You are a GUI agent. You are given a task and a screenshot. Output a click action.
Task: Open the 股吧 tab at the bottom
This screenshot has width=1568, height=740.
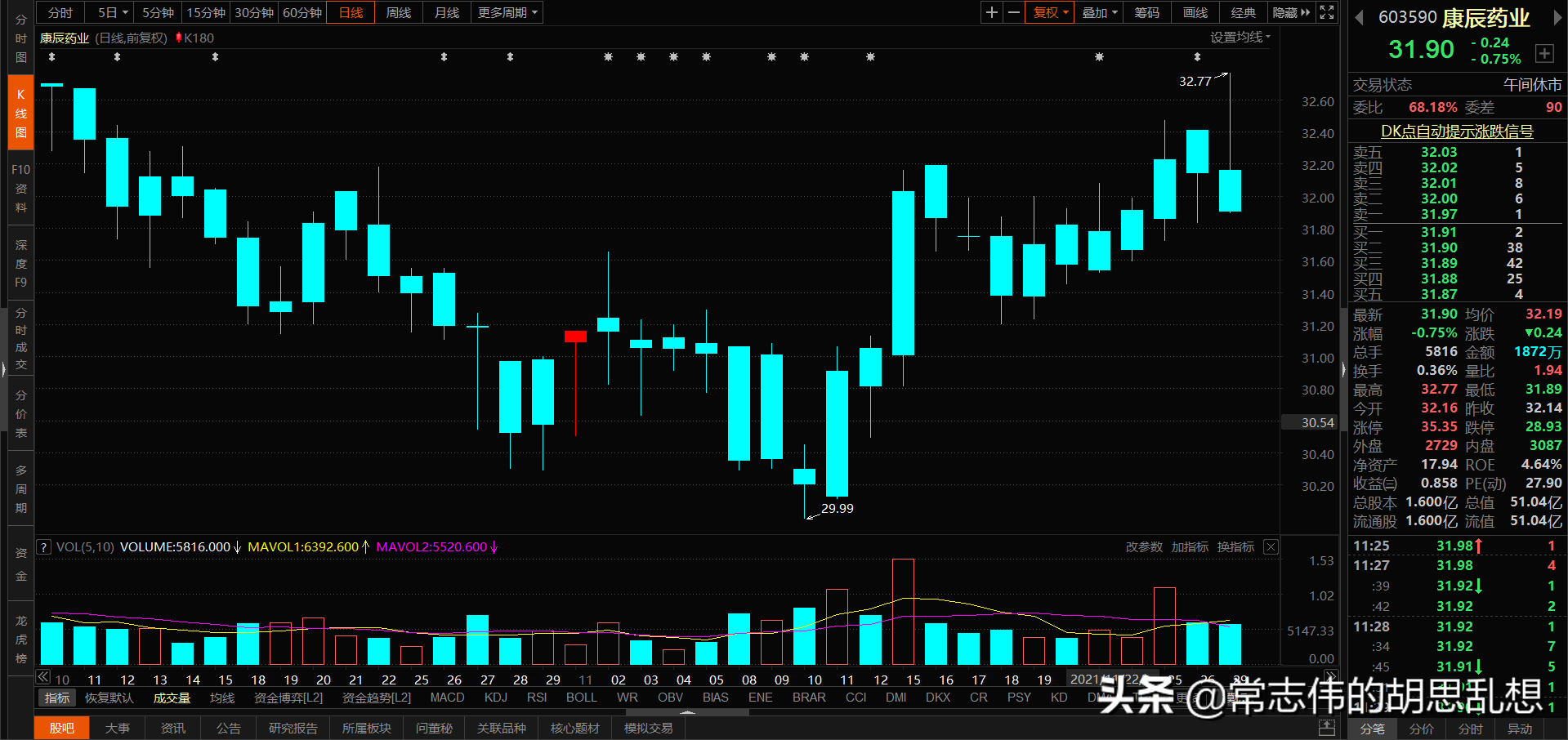click(61, 728)
